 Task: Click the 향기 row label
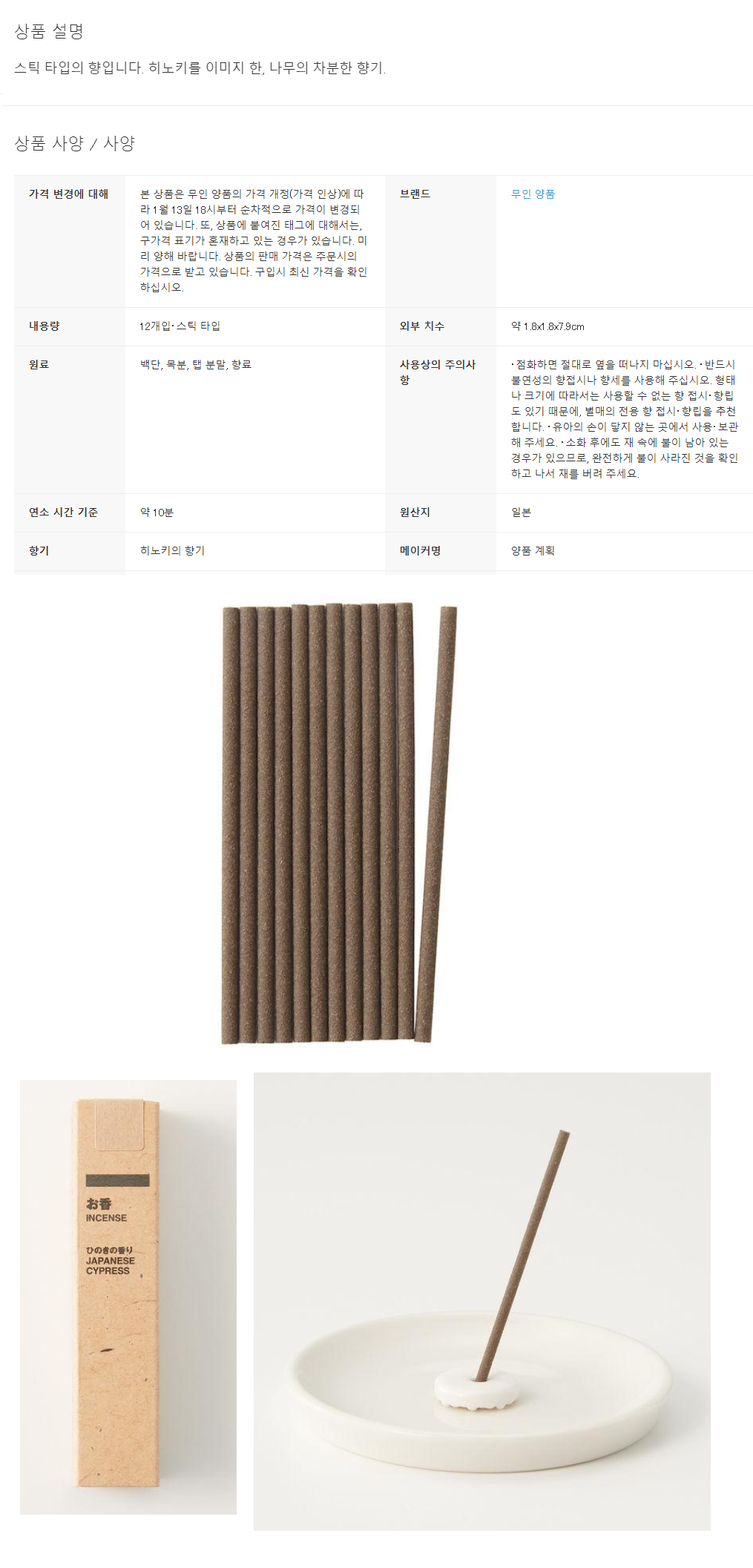point(39,550)
